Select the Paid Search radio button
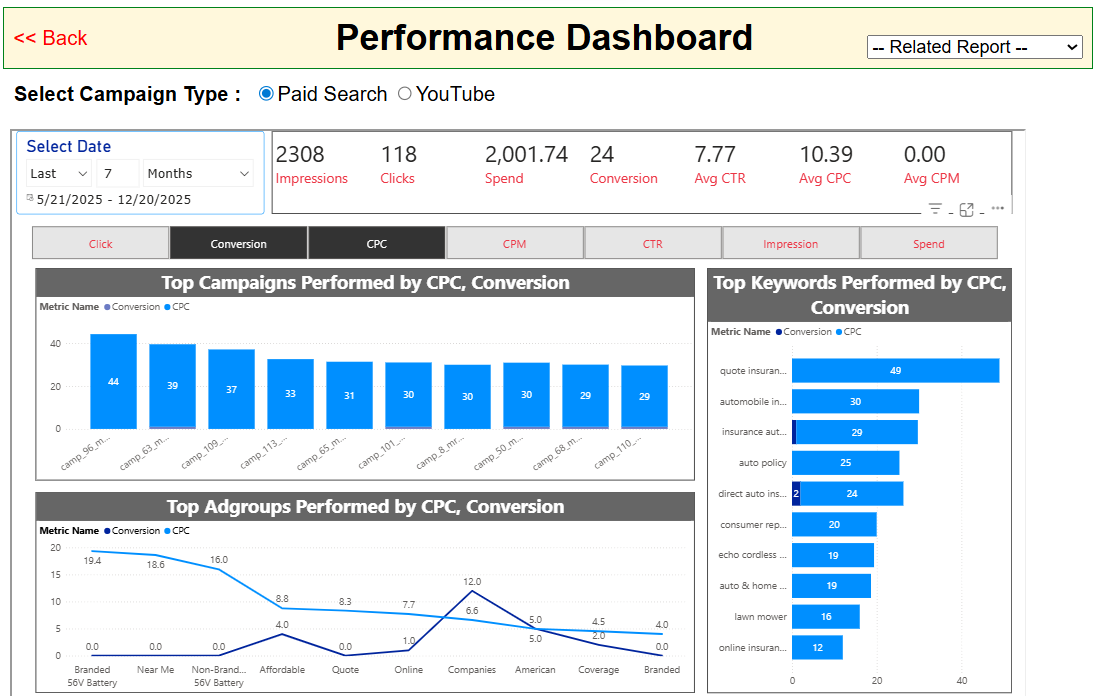Viewport: 1097px width, 696px height. 266,94
